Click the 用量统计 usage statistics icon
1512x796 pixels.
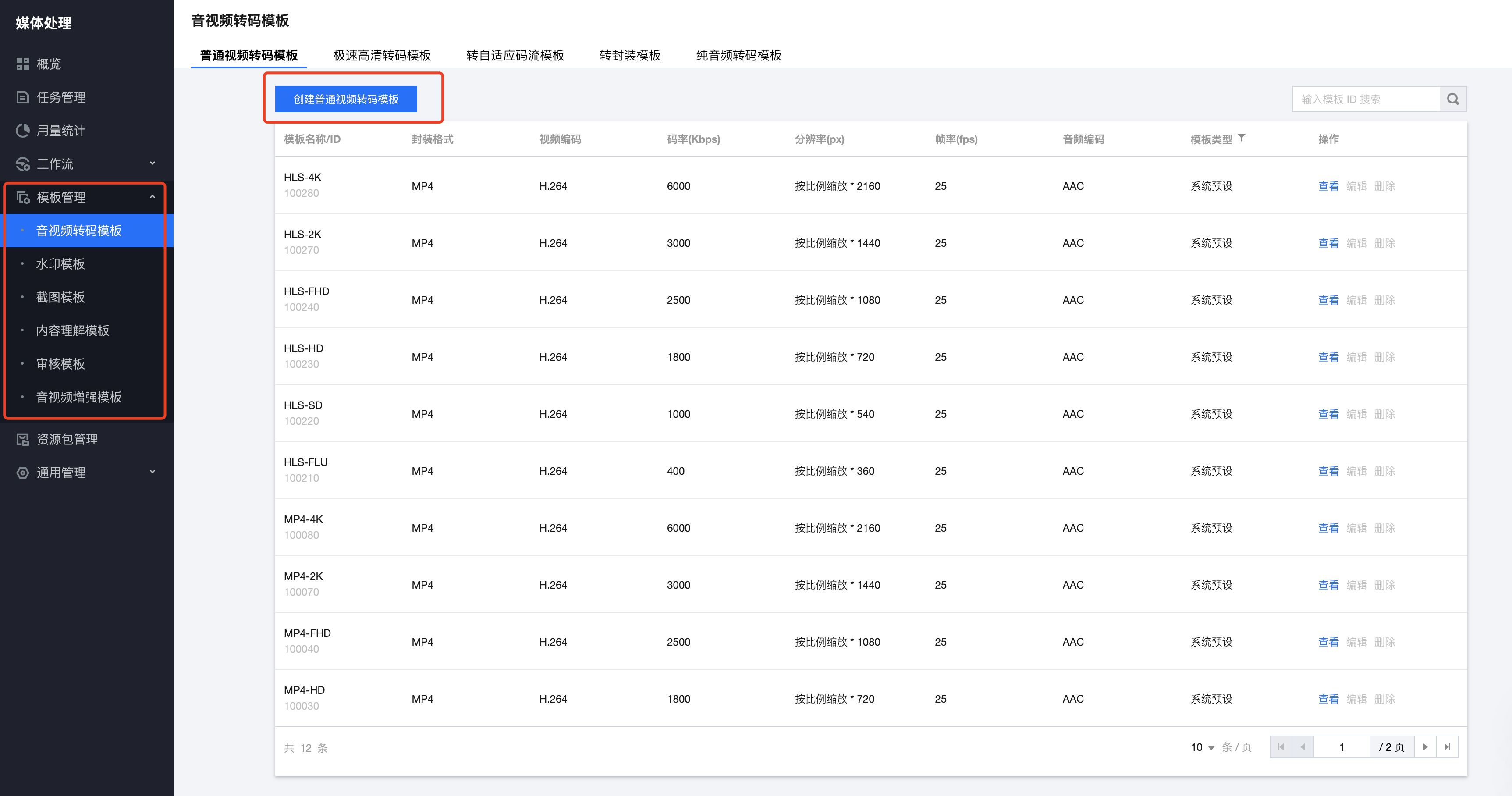tap(22, 130)
